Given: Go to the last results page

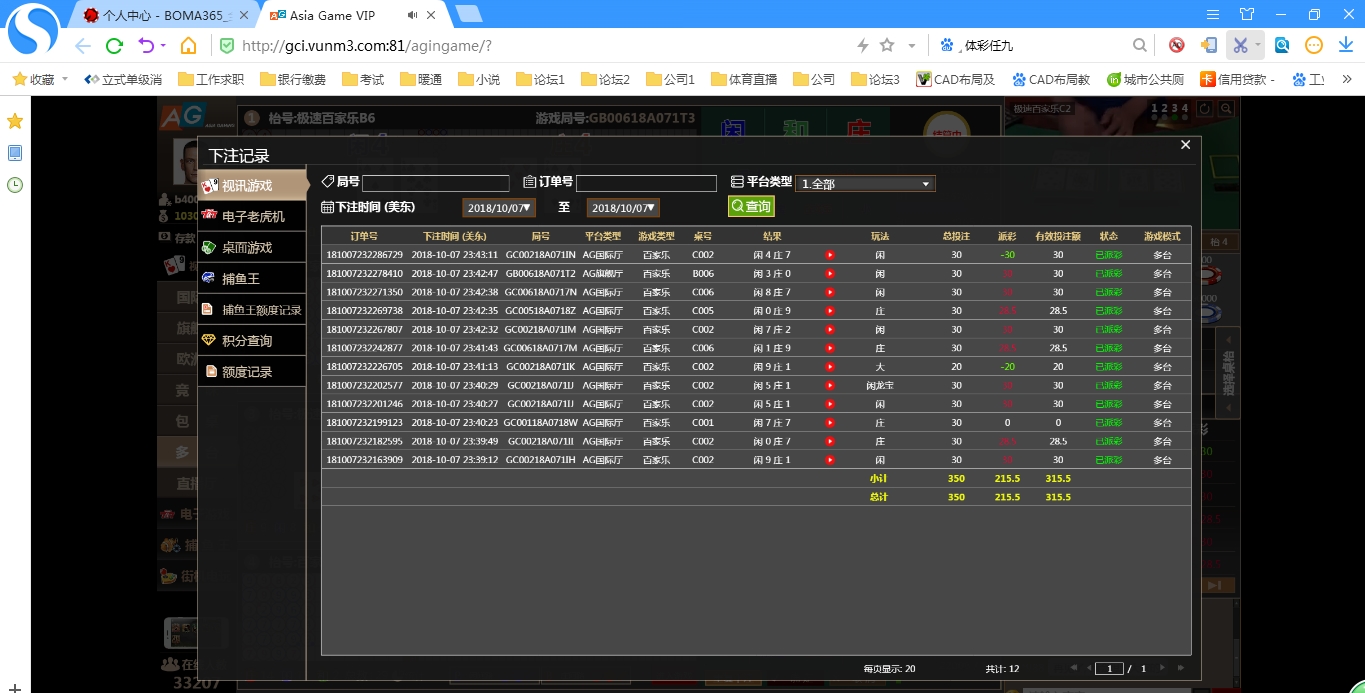Looking at the screenshot, I should point(1180,668).
